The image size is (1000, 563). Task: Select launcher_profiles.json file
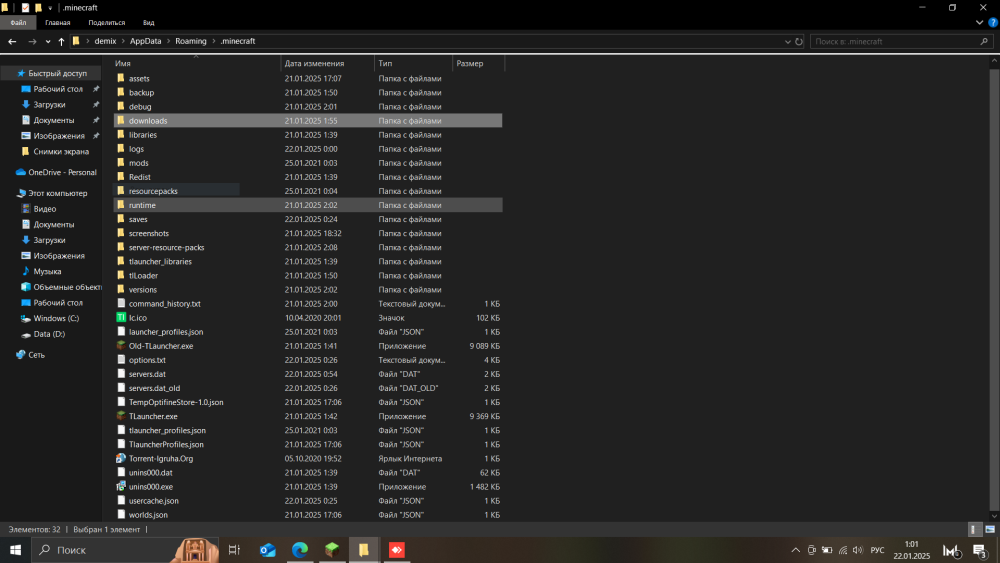point(307,332)
